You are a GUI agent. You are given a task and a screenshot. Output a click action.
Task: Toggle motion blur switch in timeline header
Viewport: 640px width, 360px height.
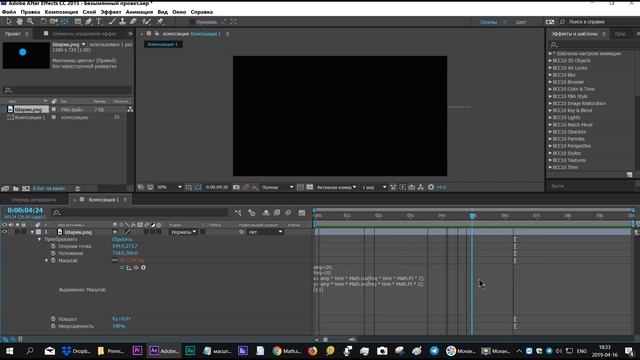pyautogui.click(x=288, y=213)
